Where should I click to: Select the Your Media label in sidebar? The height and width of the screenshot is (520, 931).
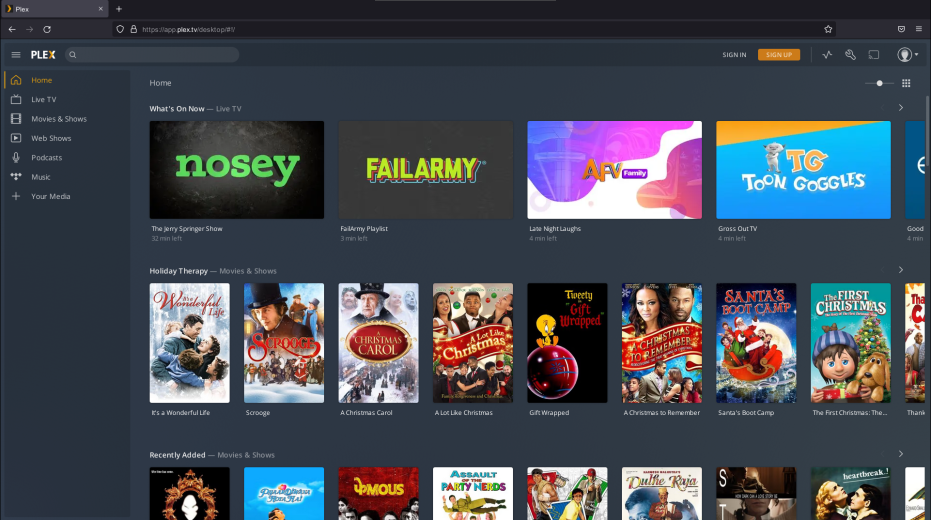50,196
